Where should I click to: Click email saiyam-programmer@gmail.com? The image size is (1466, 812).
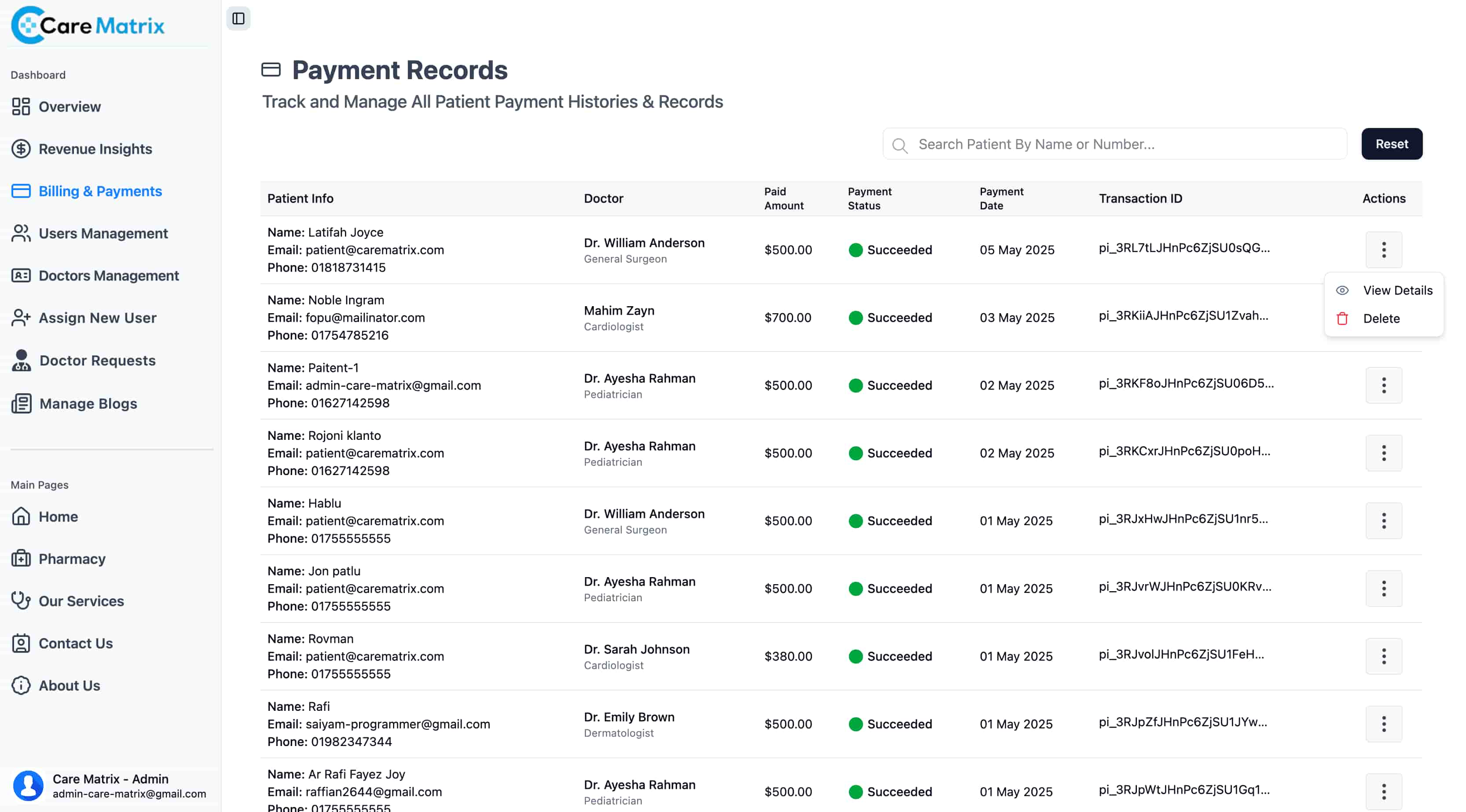point(398,724)
